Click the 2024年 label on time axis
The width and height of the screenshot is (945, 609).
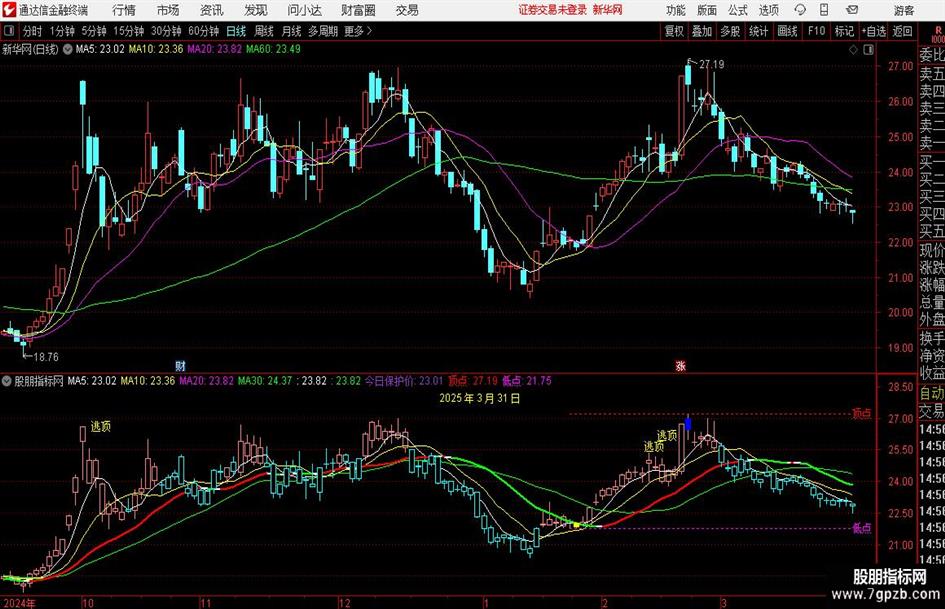pyautogui.click(x=19, y=603)
